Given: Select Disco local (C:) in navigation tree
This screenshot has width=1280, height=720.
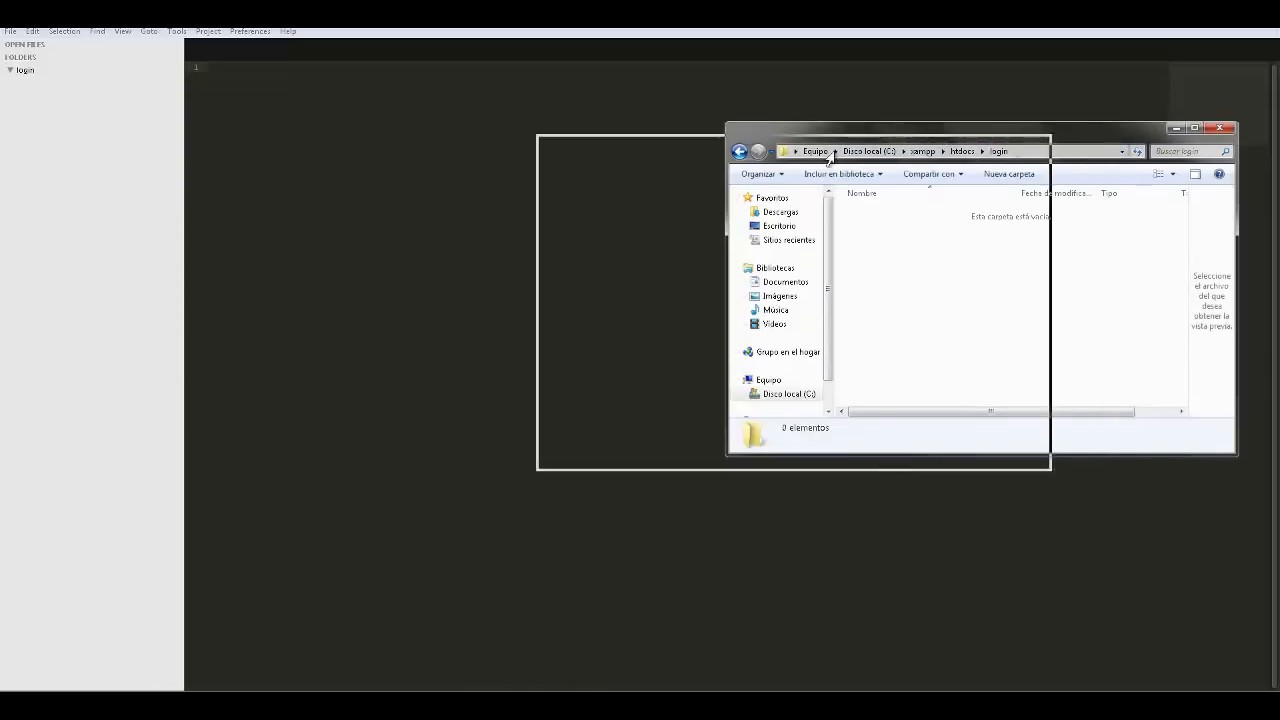Looking at the screenshot, I should pyautogui.click(x=789, y=394).
